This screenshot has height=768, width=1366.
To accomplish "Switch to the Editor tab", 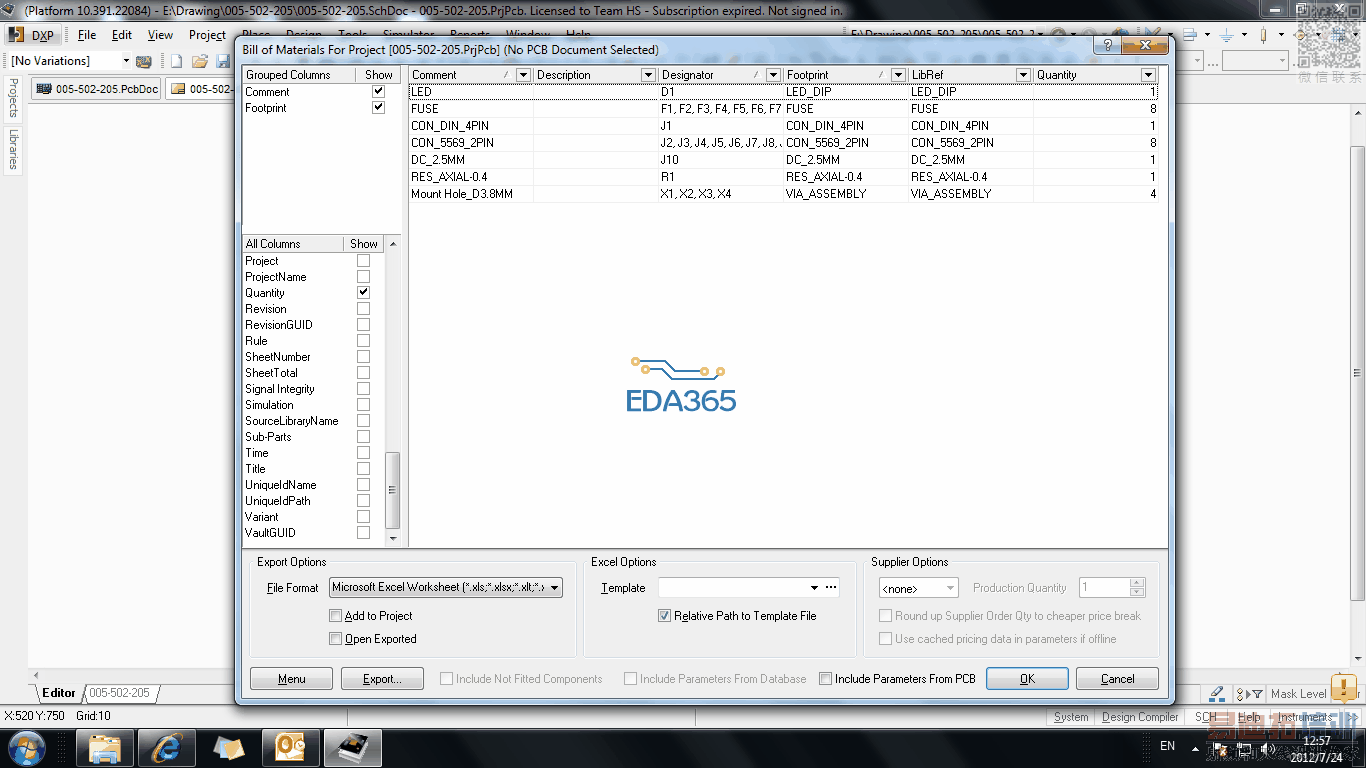I will coord(58,693).
